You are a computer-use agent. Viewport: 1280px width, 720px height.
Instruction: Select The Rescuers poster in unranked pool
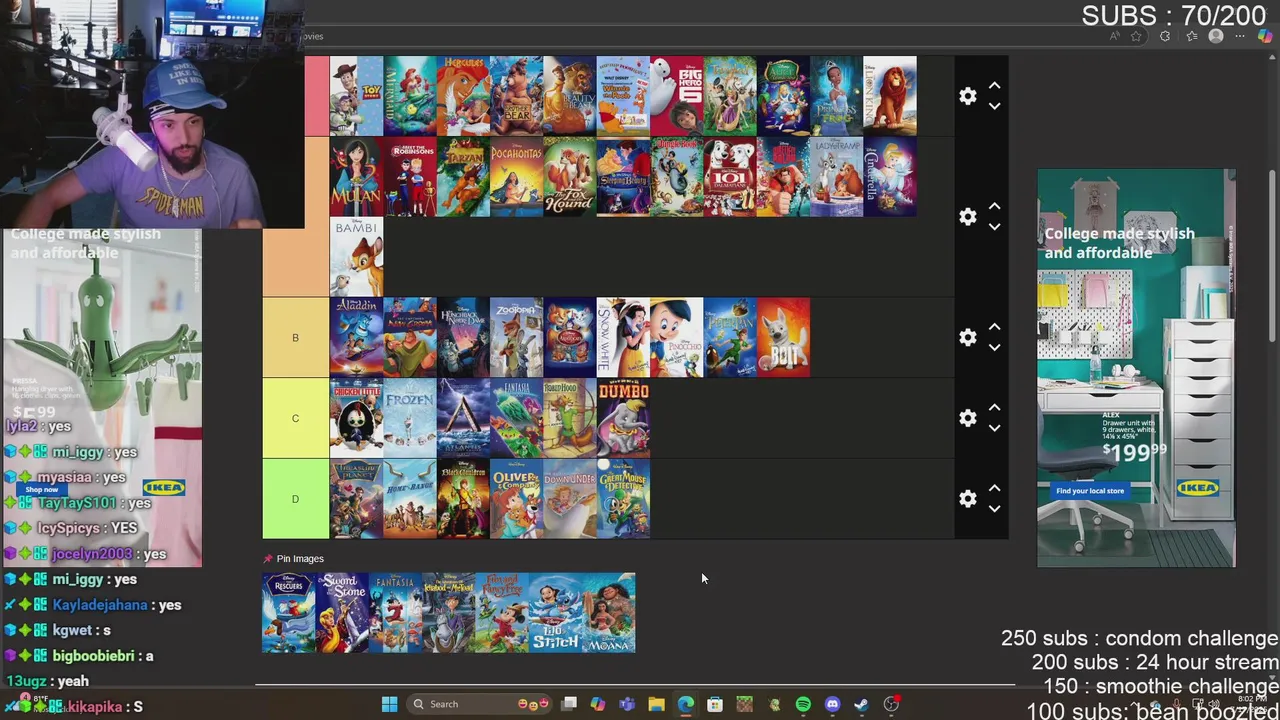288,613
